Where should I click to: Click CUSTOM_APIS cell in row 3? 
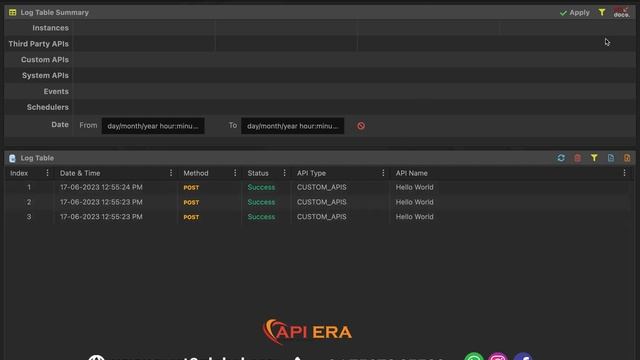(x=322, y=217)
